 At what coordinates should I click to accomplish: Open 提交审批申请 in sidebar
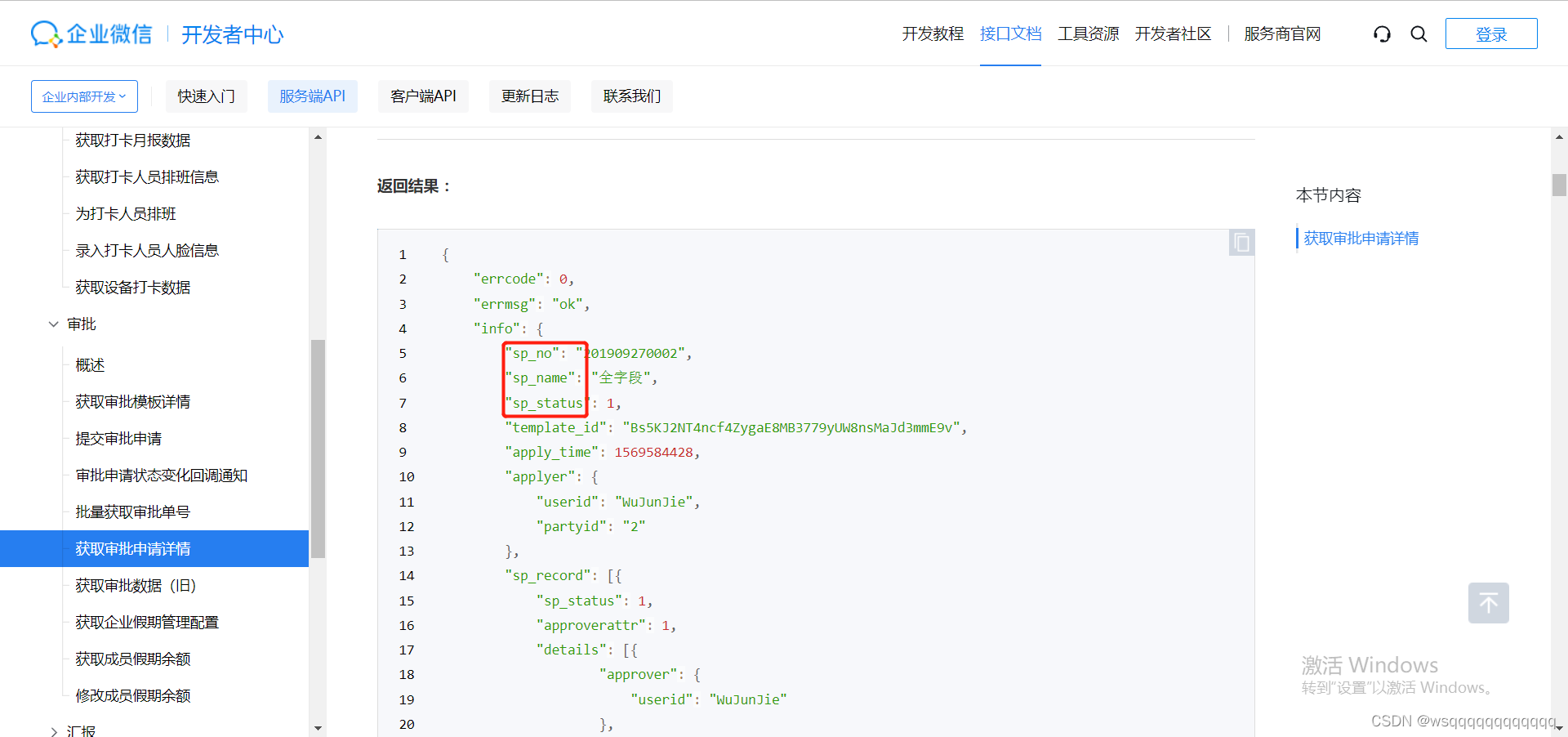118,439
